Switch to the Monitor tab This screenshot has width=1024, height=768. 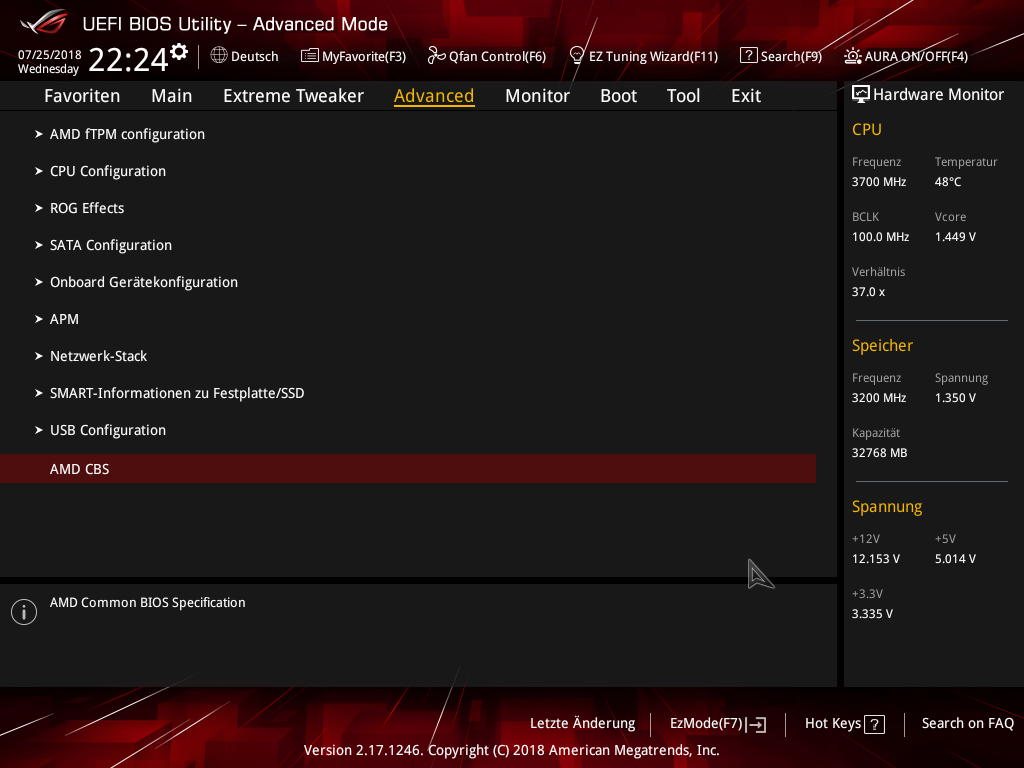(x=537, y=96)
